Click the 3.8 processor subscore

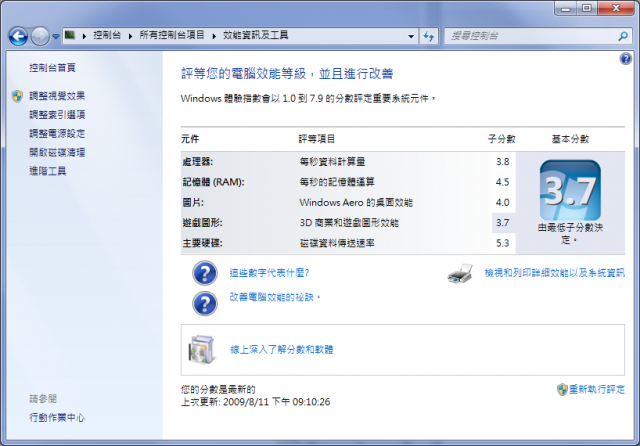[x=502, y=162]
